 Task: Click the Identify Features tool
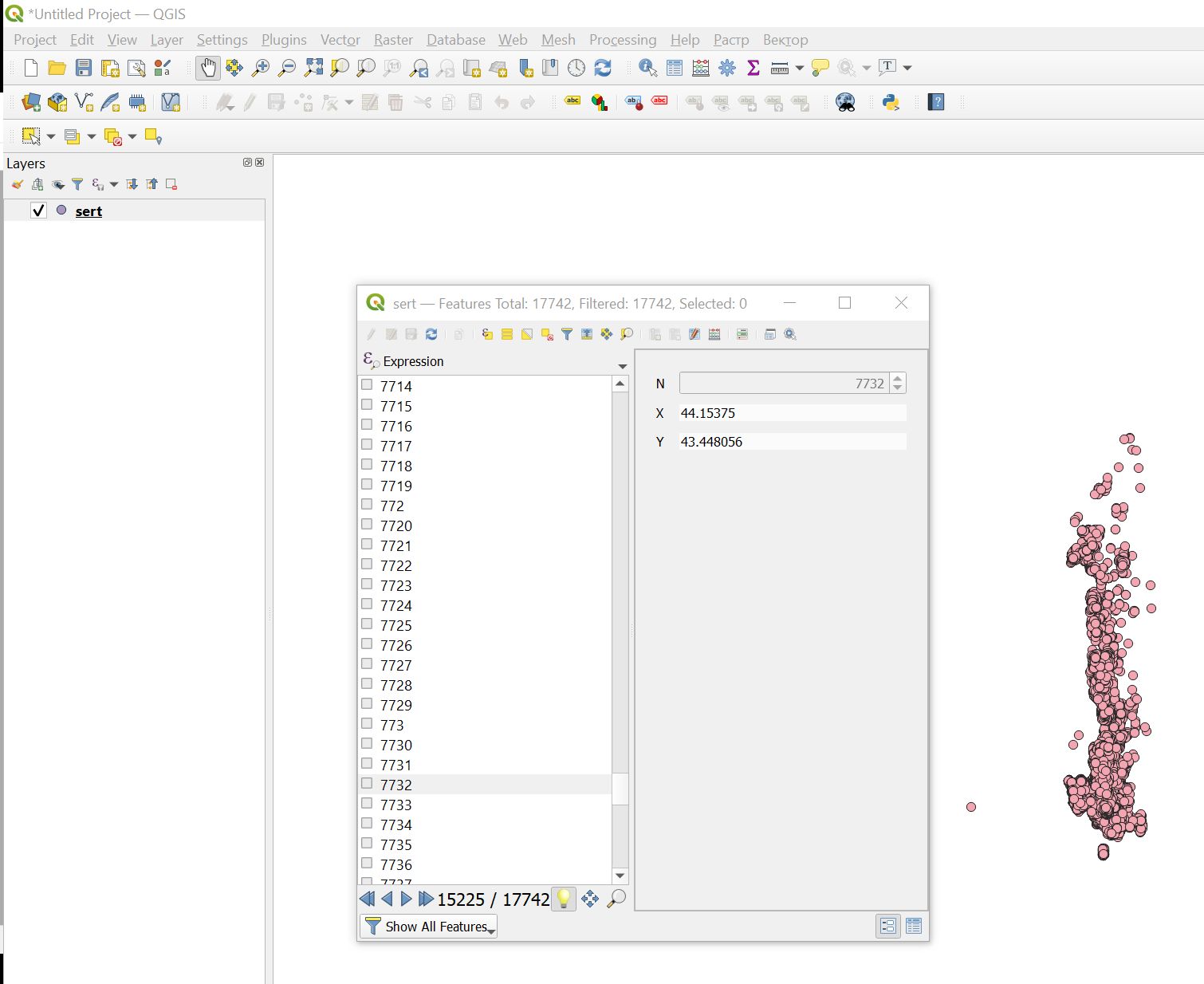647,69
